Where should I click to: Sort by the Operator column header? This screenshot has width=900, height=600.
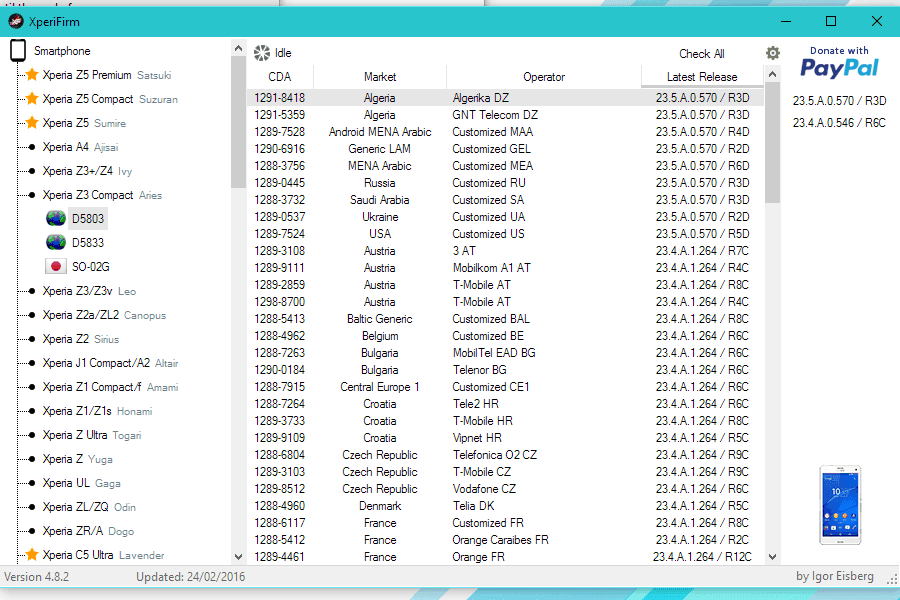tap(544, 77)
